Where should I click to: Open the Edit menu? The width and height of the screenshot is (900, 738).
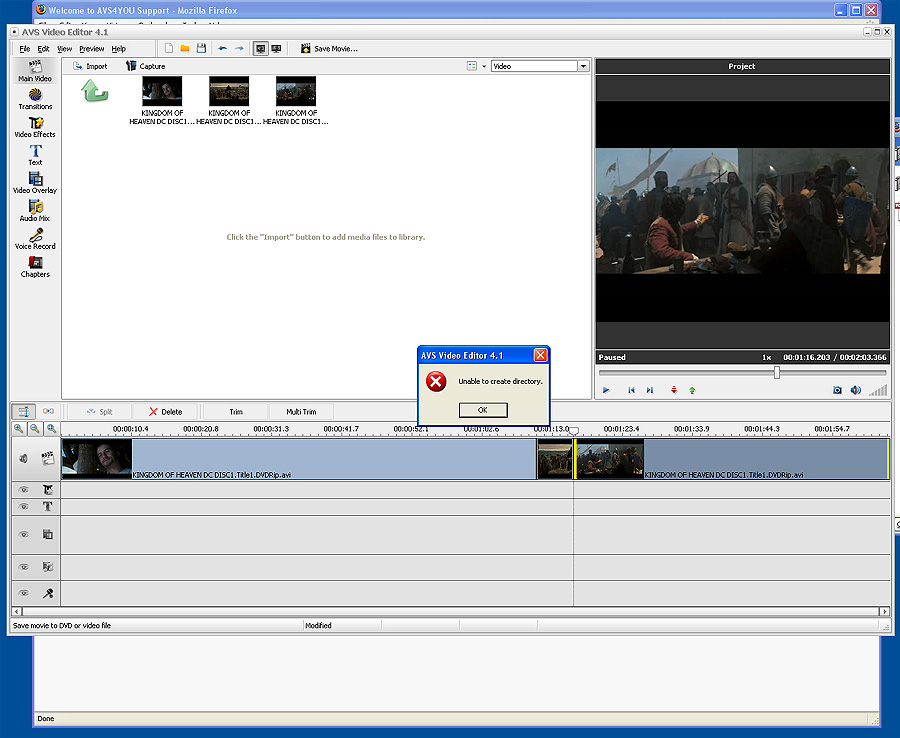(x=44, y=49)
